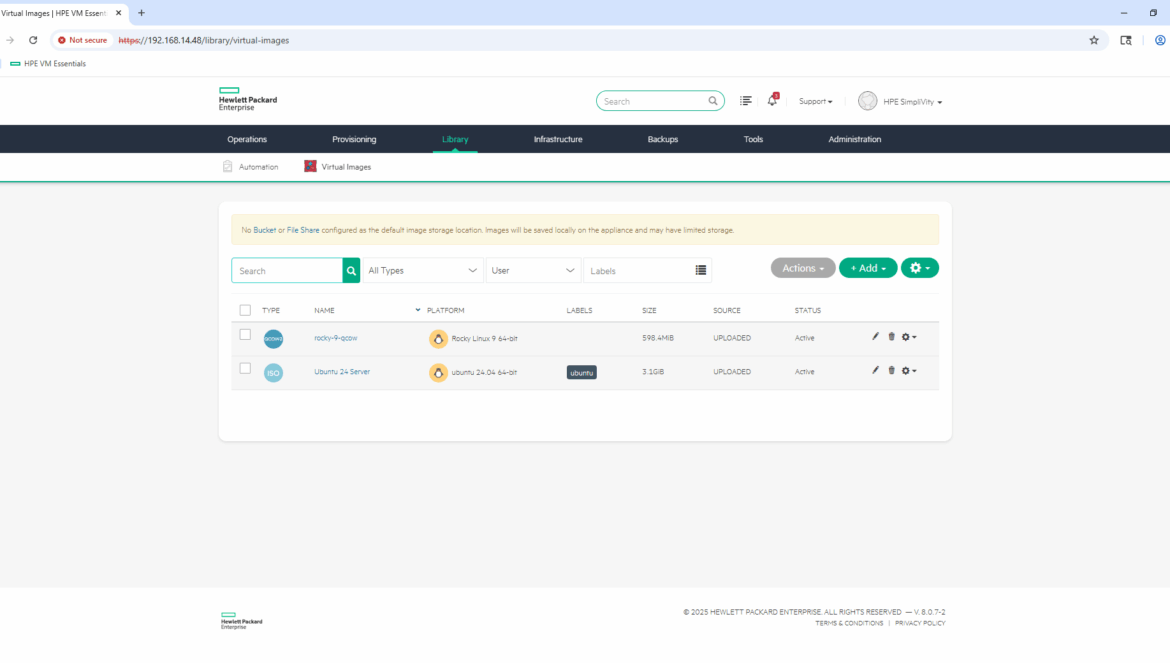1170x663 pixels.
Task: Click the top global Search field
Action: [654, 101]
